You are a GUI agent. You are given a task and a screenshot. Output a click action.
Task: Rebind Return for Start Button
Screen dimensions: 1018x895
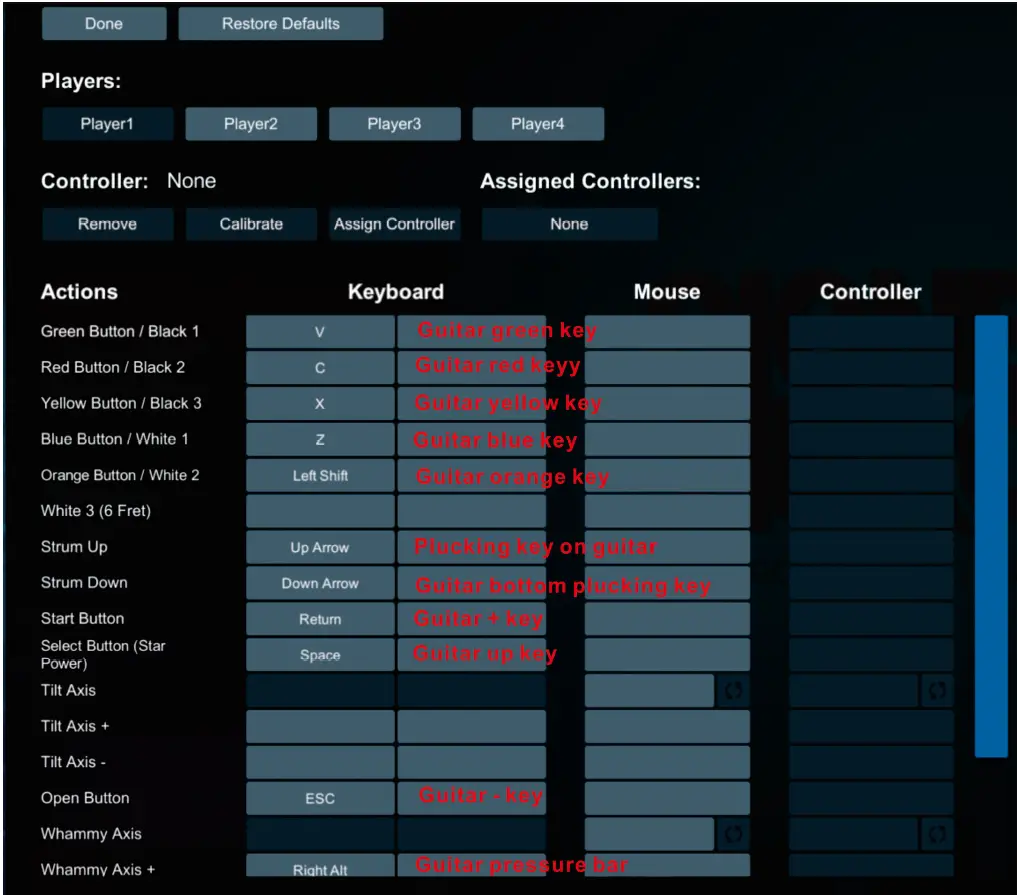pos(320,619)
